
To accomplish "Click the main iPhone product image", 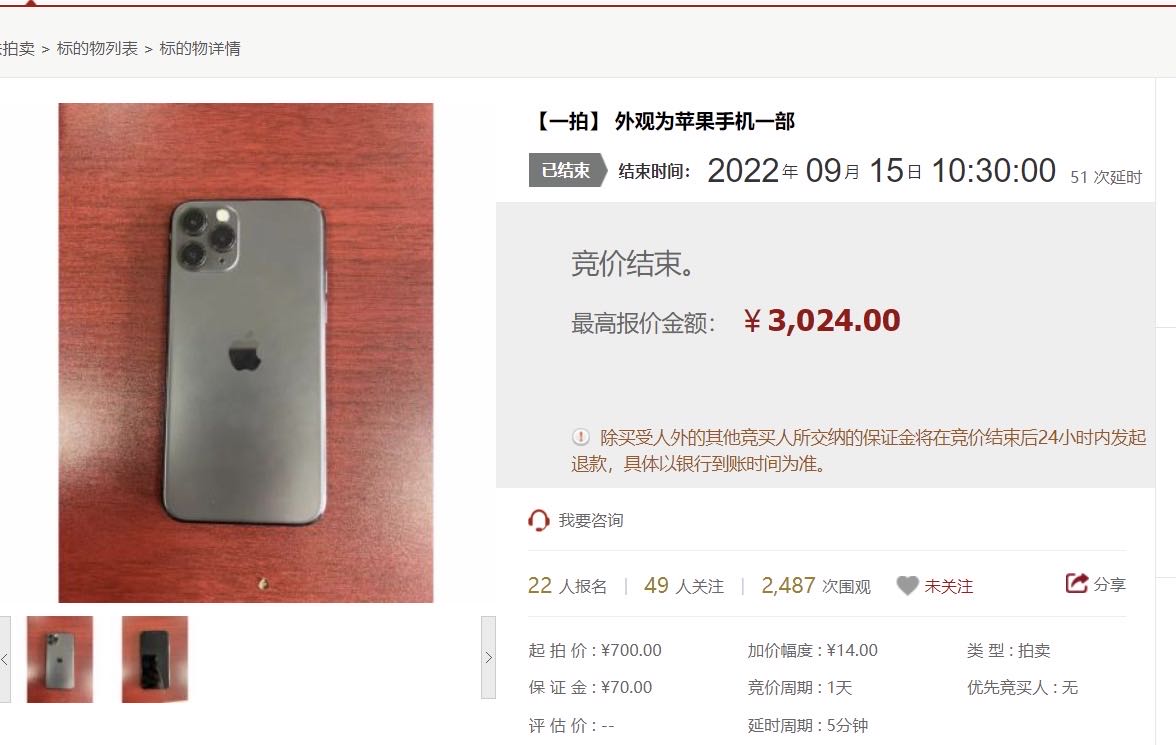I will 246,353.
